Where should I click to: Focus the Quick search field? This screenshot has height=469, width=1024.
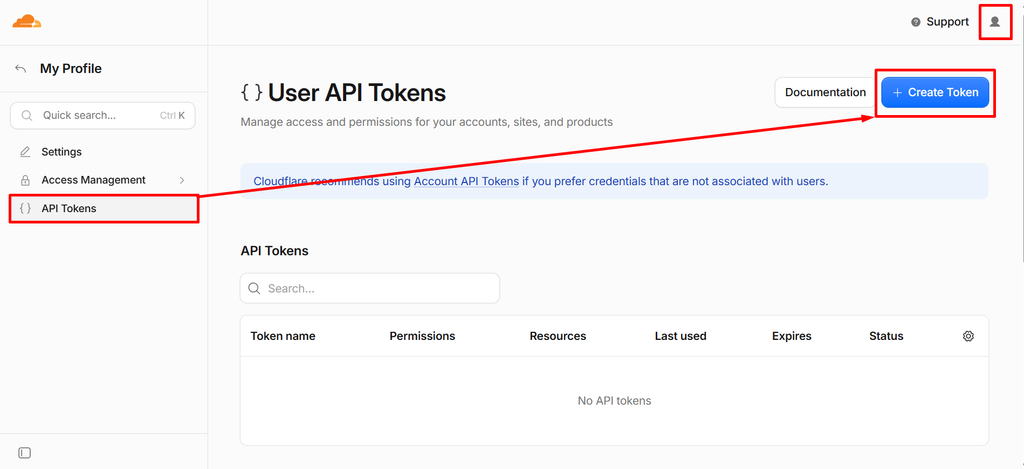click(103, 116)
